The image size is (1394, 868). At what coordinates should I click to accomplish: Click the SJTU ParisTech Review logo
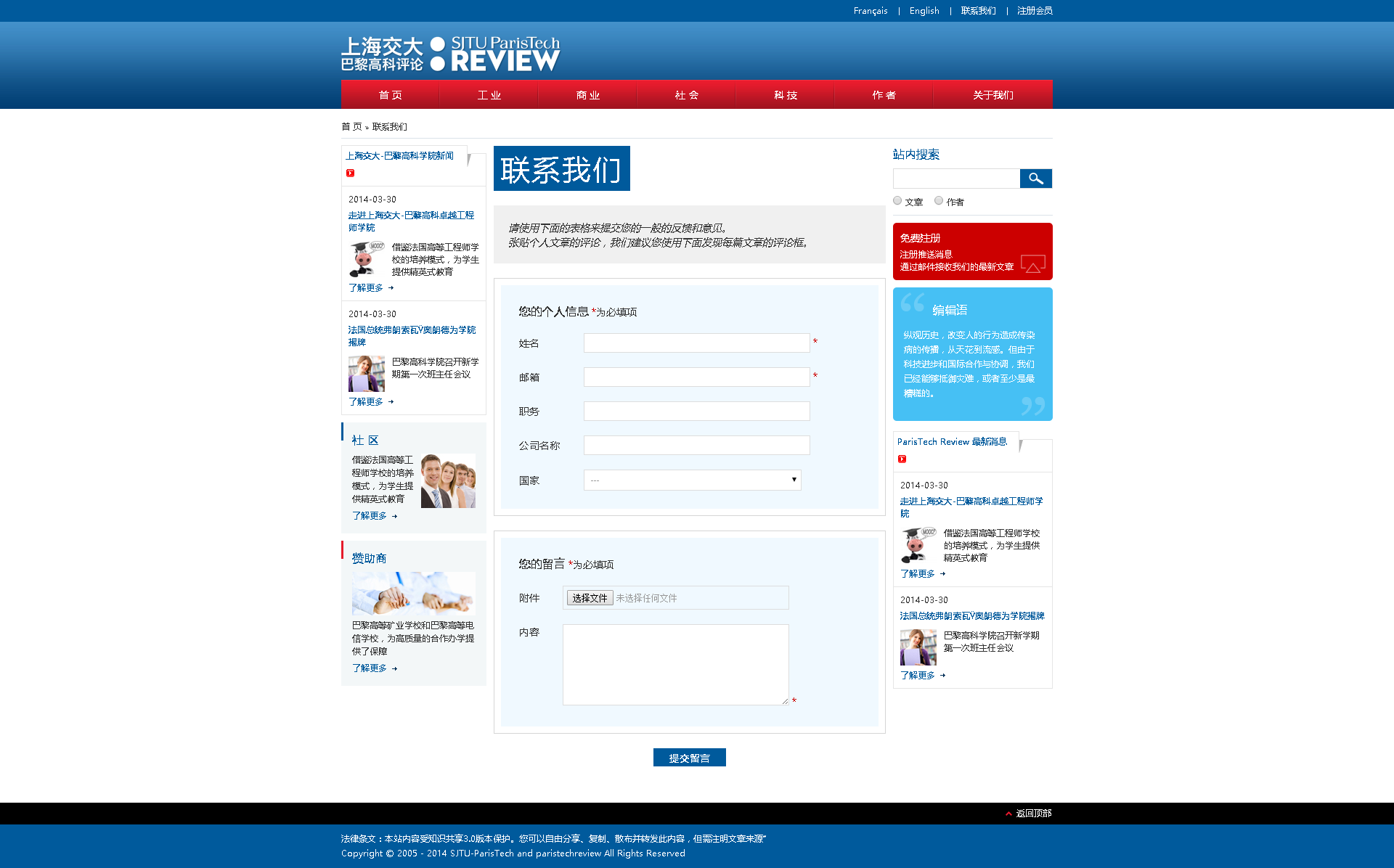(x=450, y=54)
